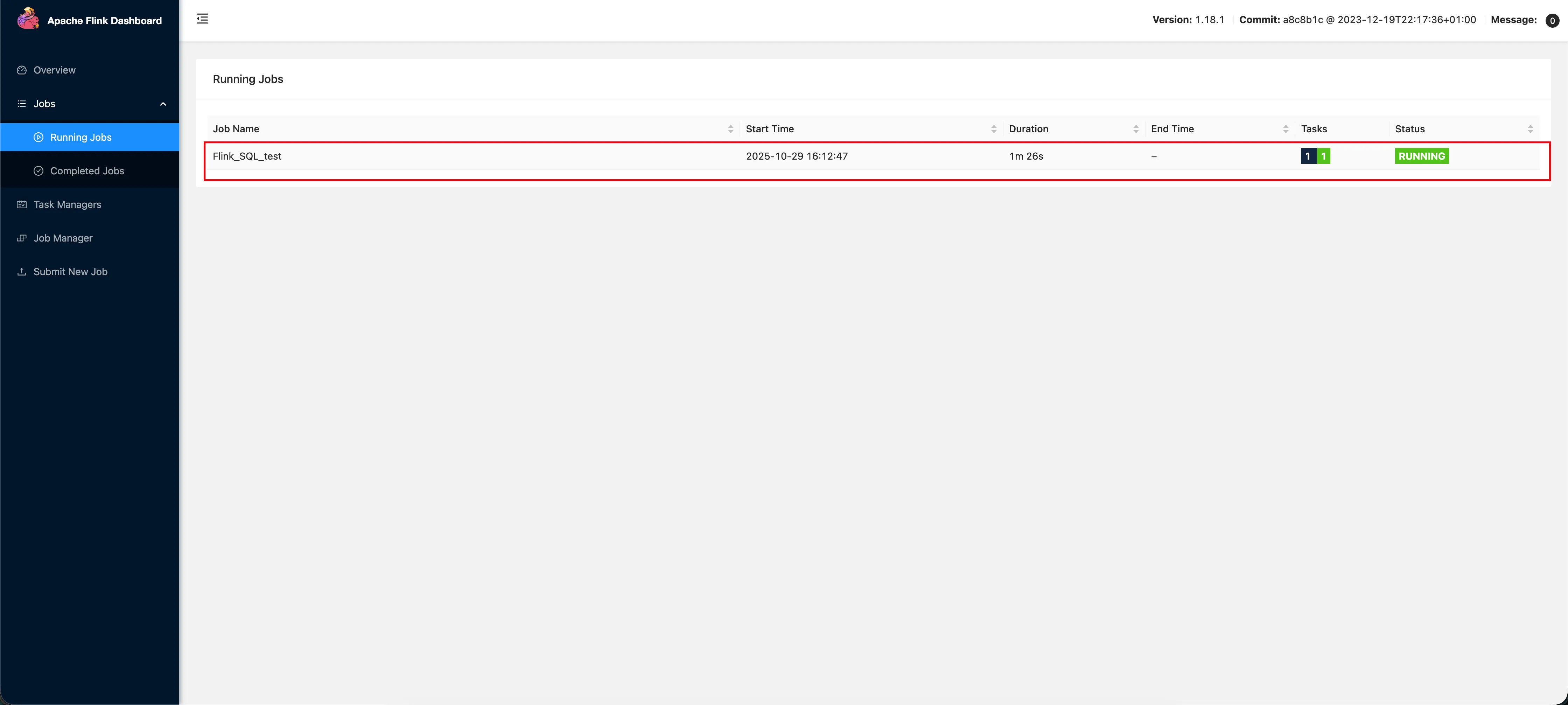Click the Task Managers schedule icon
The image size is (1568, 705).
coord(22,204)
